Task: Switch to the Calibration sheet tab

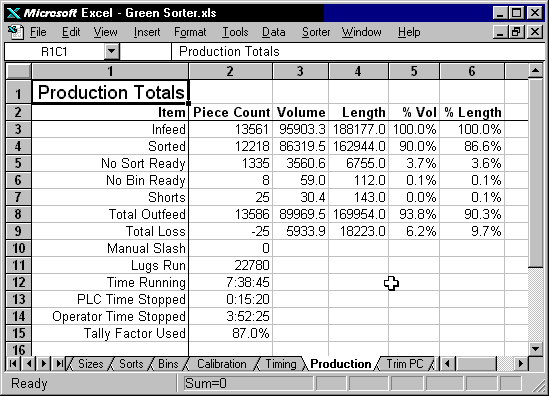Action: coord(222,364)
